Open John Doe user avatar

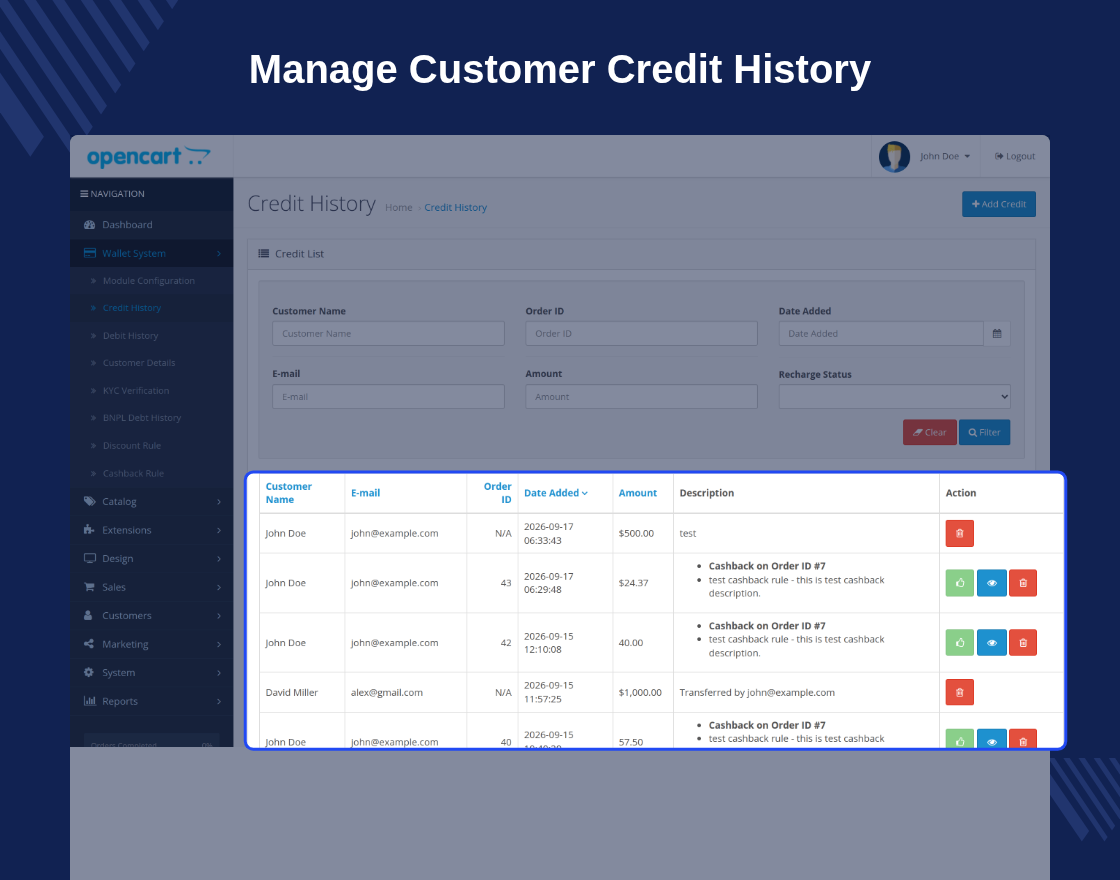(x=894, y=156)
